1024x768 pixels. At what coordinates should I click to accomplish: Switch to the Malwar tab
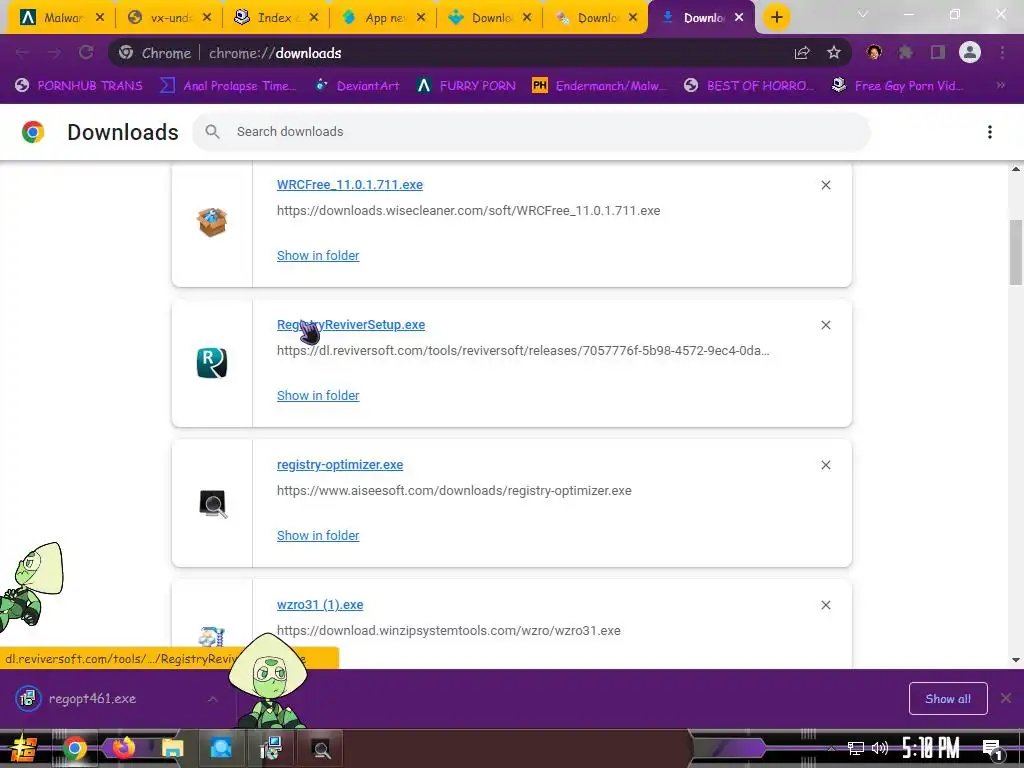62,18
